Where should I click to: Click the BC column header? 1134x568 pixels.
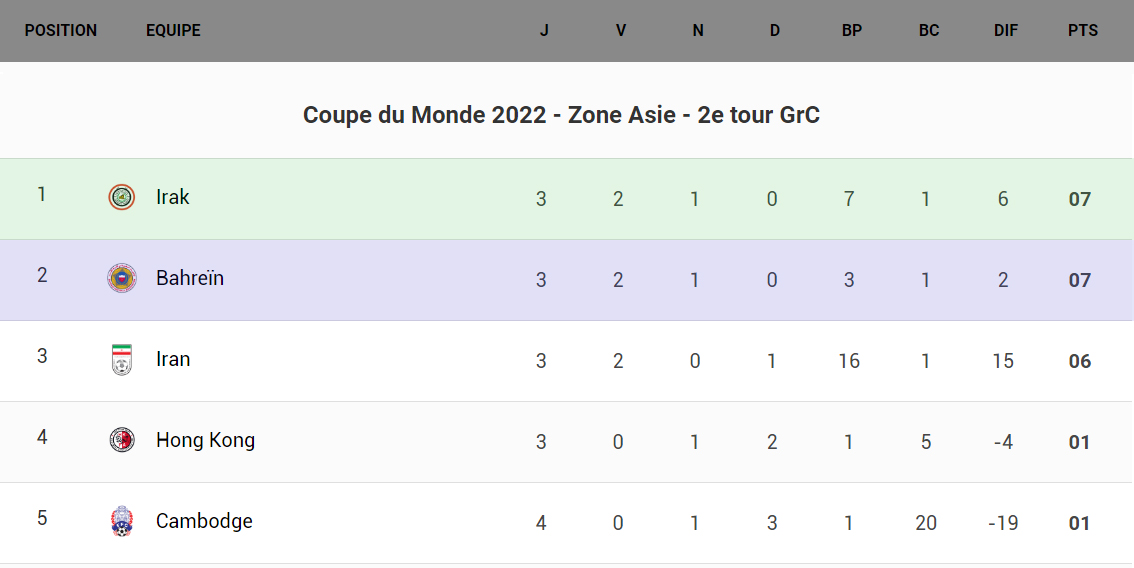[929, 30]
